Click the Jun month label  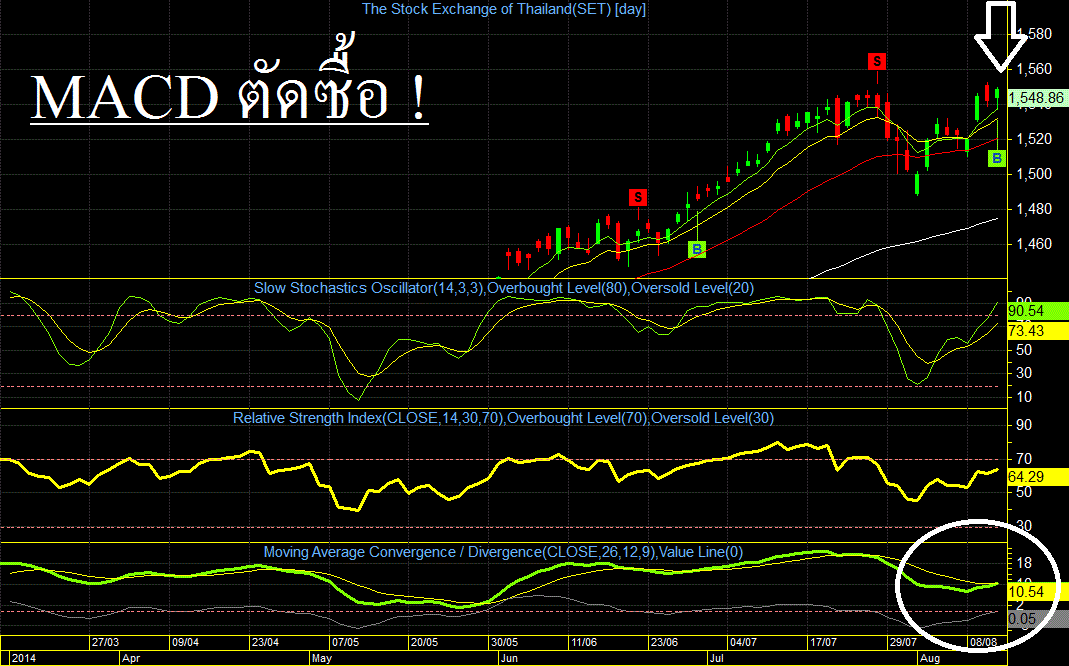click(x=509, y=659)
